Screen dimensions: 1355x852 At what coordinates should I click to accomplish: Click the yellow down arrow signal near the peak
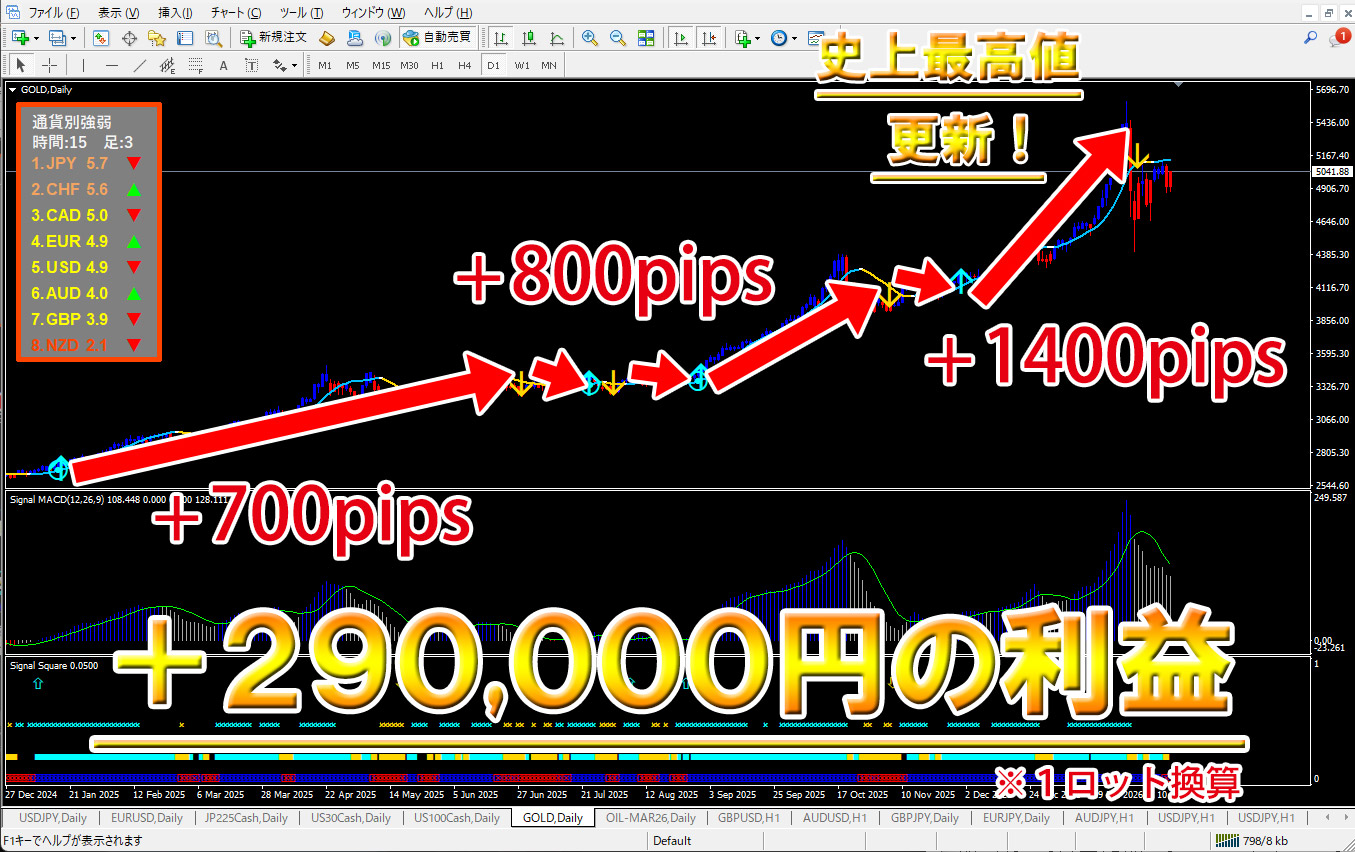pos(1137,157)
